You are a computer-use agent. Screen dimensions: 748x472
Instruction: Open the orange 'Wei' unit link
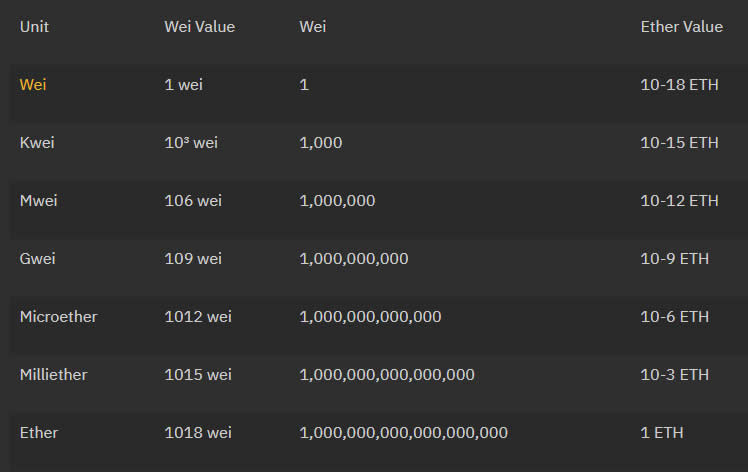pos(33,85)
